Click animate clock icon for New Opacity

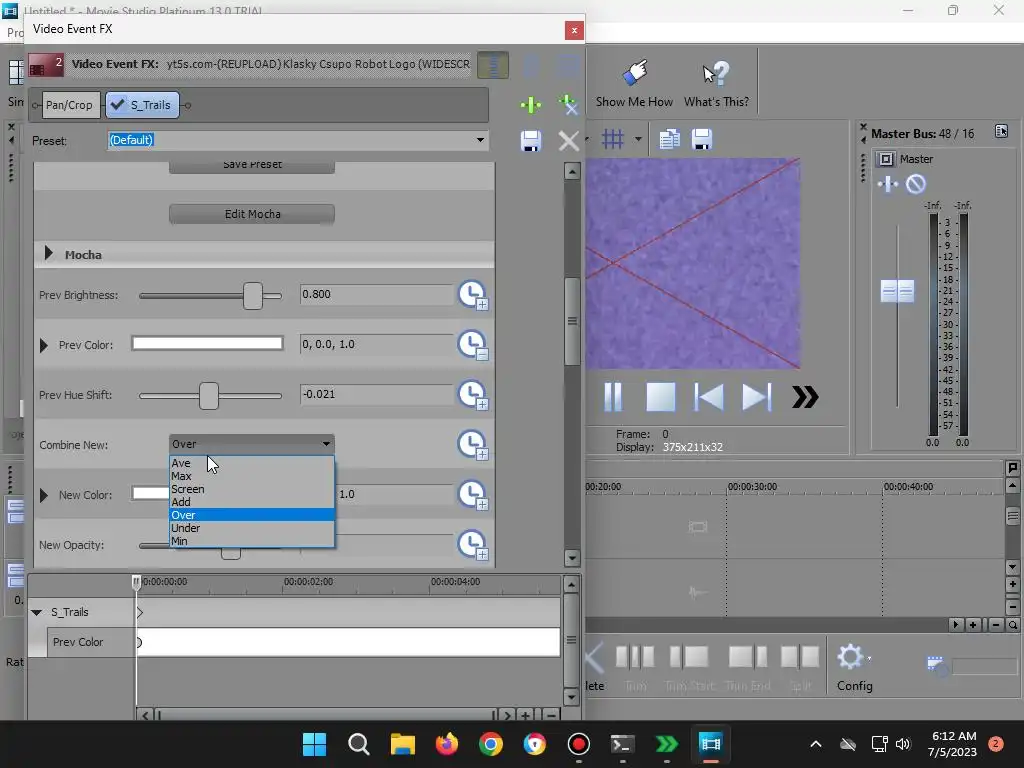pyautogui.click(x=473, y=545)
